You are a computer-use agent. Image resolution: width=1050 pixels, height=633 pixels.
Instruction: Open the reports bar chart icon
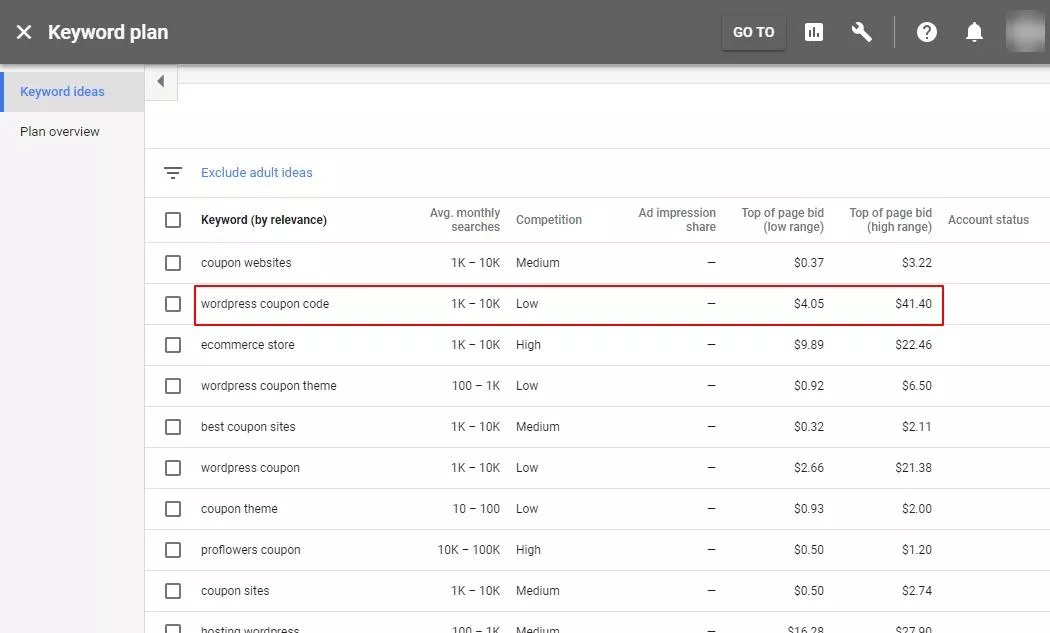tap(814, 32)
